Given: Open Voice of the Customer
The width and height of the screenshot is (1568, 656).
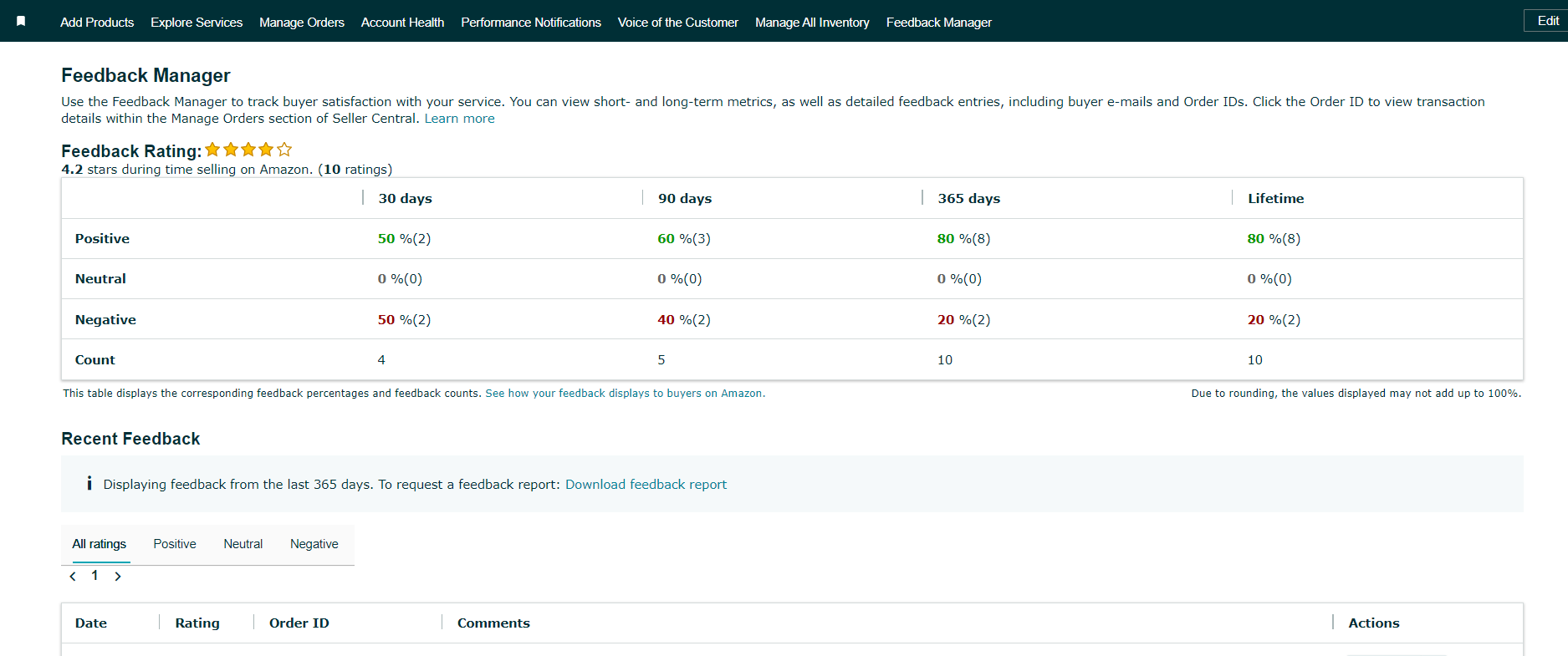Looking at the screenshot, I should click(678, 23).
